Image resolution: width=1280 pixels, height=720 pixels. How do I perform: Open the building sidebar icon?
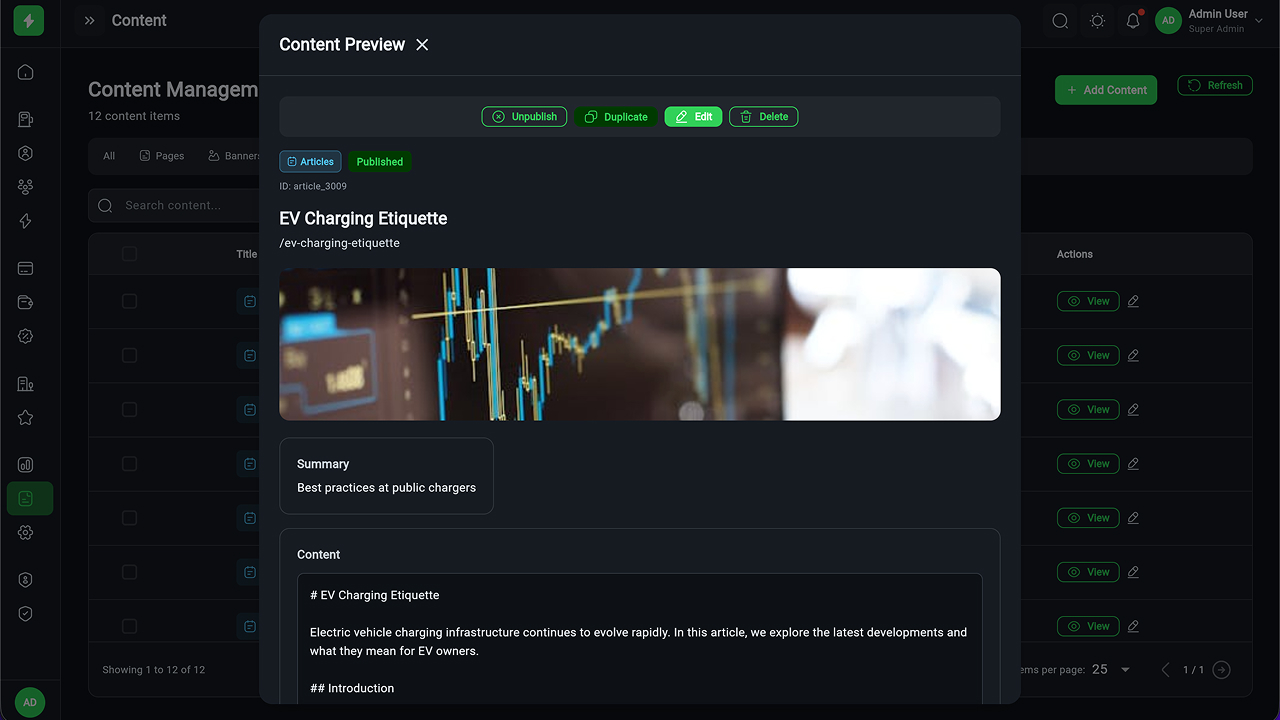tap(26, 384)
